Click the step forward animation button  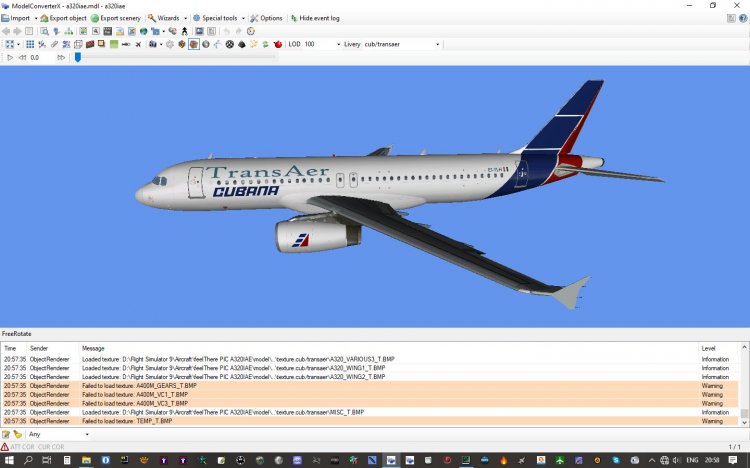click(61, 57)
